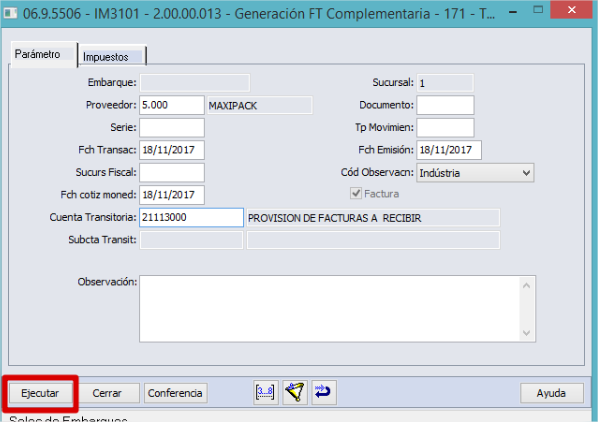This screenshot has width=598, height=422.
Task: Click the Observación scrollbar up arrow
Action: pos(526,285)
